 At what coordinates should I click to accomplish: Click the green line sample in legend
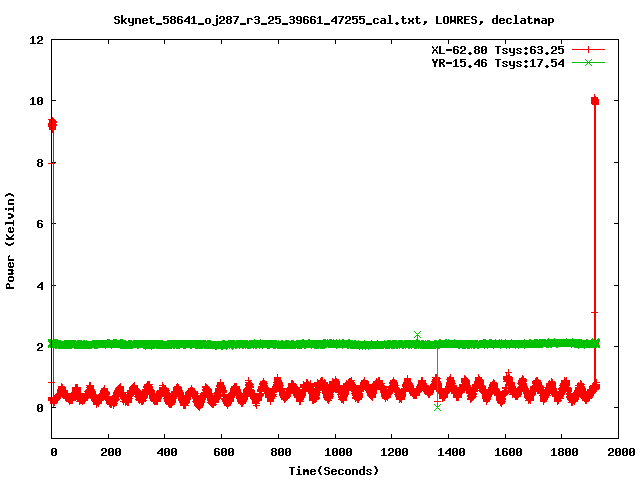pos(589,62)
